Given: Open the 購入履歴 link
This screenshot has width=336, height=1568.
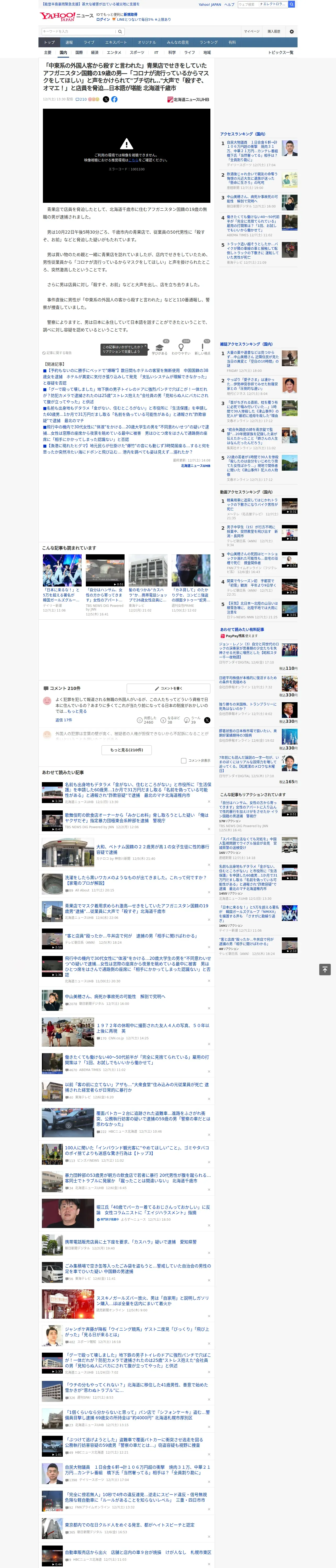Looking at the screenshot, I should pos(274,32).
